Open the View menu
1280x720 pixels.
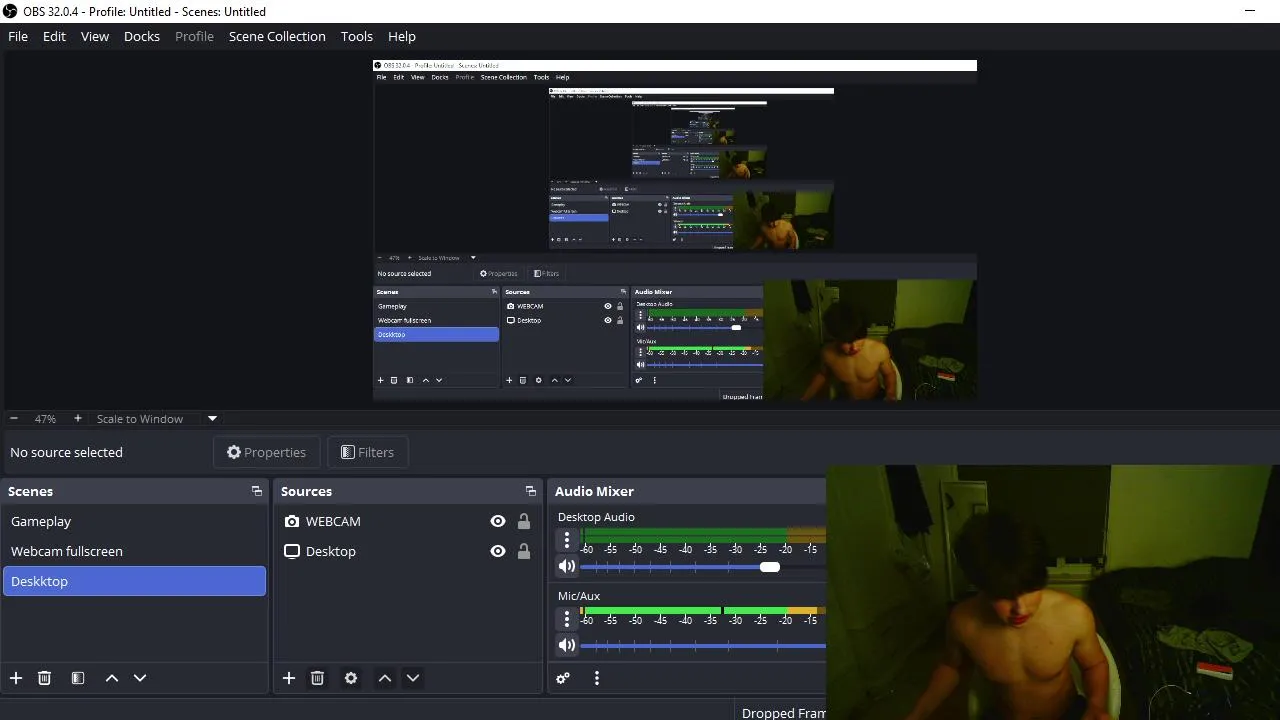tap(95, 36)
